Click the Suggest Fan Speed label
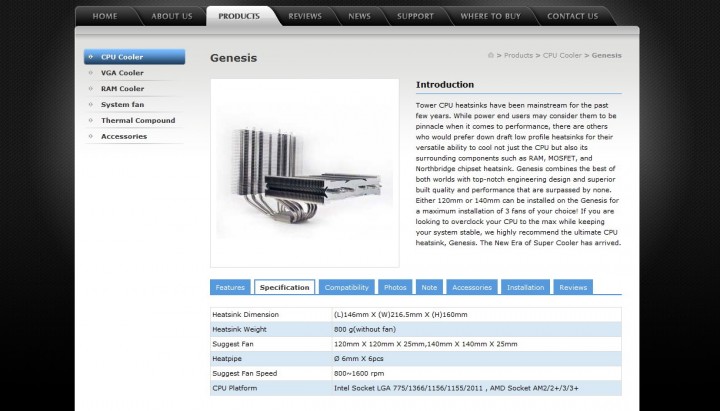The height and width of the screenshot is (411, 720). tap(245, 373)
